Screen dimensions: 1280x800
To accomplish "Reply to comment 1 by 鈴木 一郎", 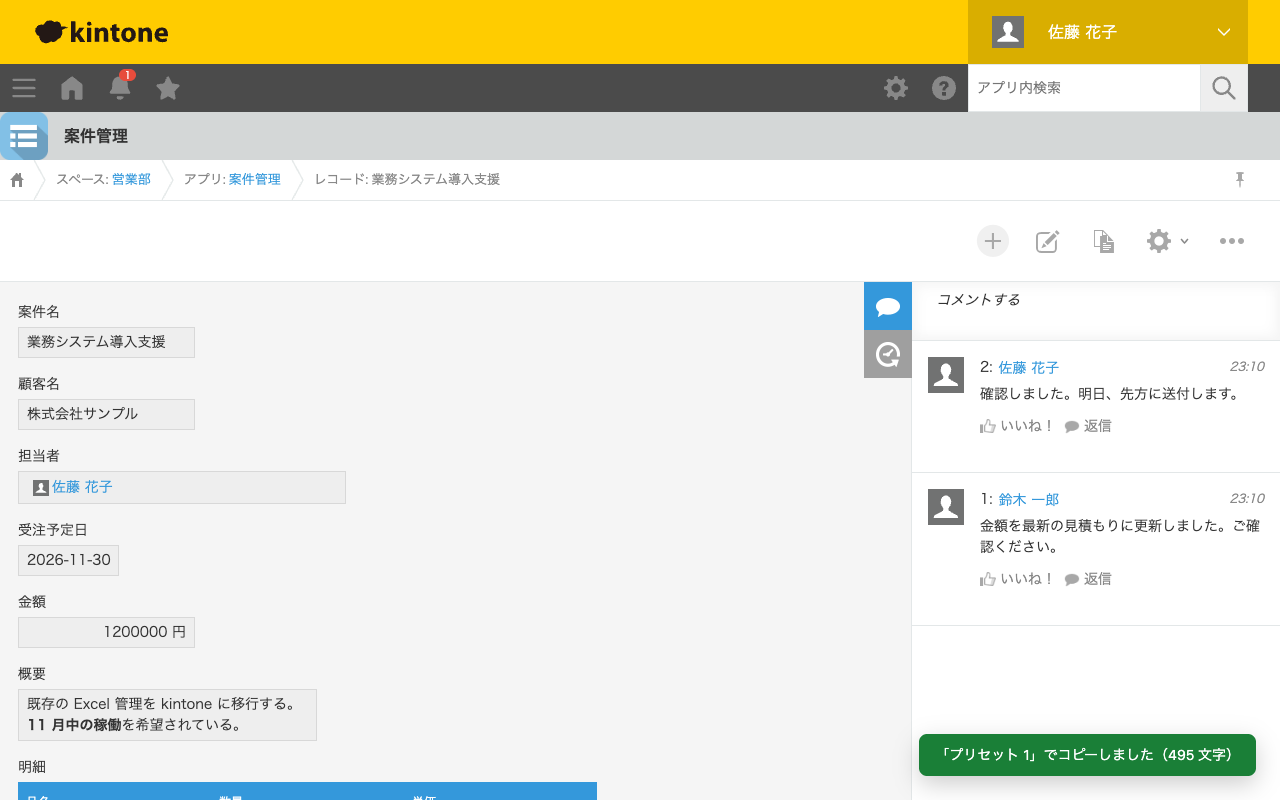I will coord(1088,579).
